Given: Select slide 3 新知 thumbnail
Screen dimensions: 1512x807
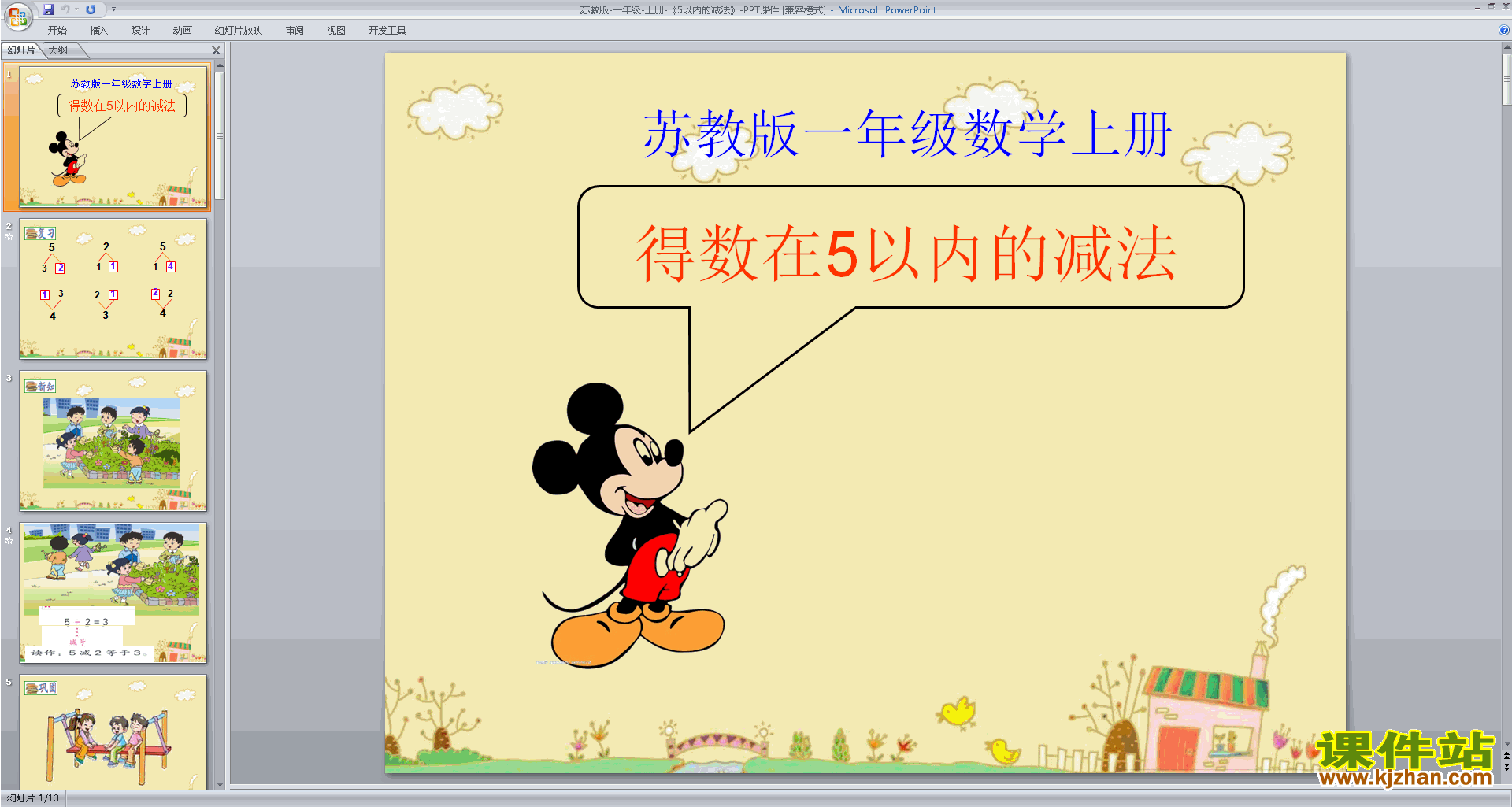Looking at the screenshot, I should coord(113,441).
